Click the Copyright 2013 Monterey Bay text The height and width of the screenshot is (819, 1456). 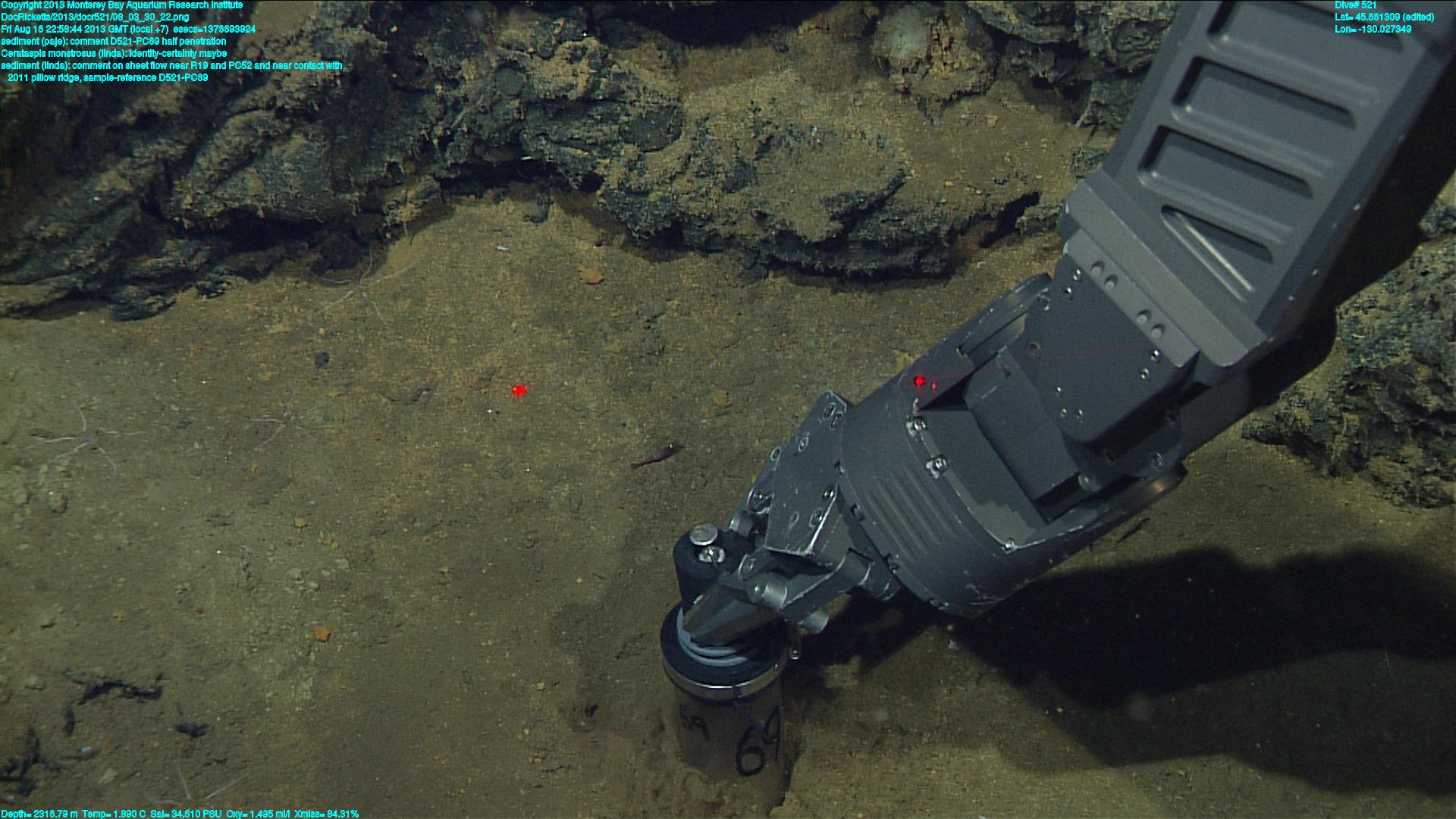[x=121, y=5]
